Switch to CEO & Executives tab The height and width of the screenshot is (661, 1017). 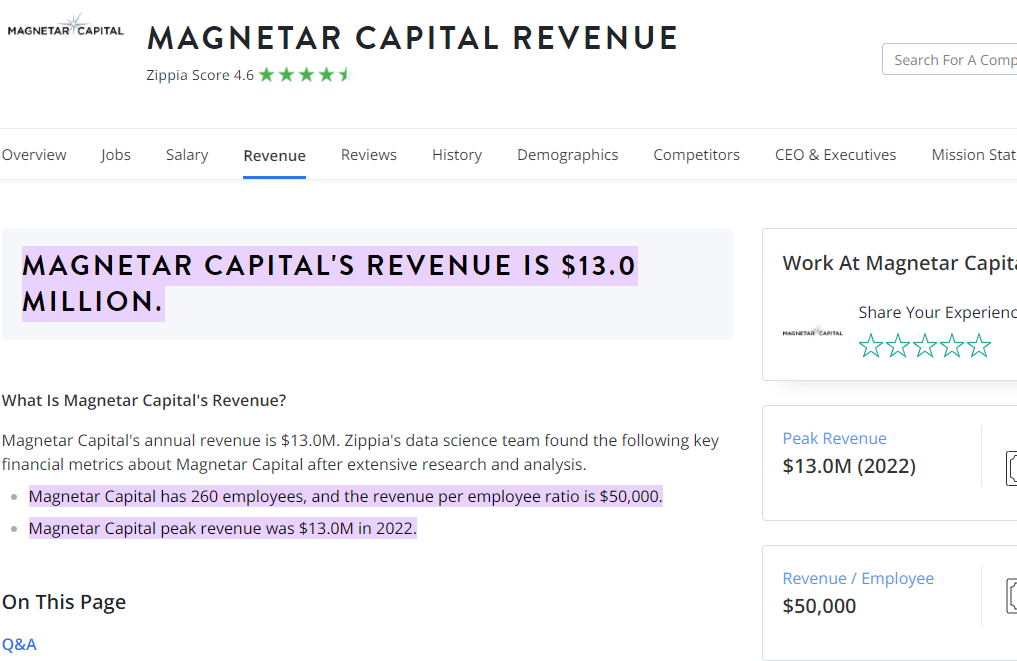click(835, 155)
